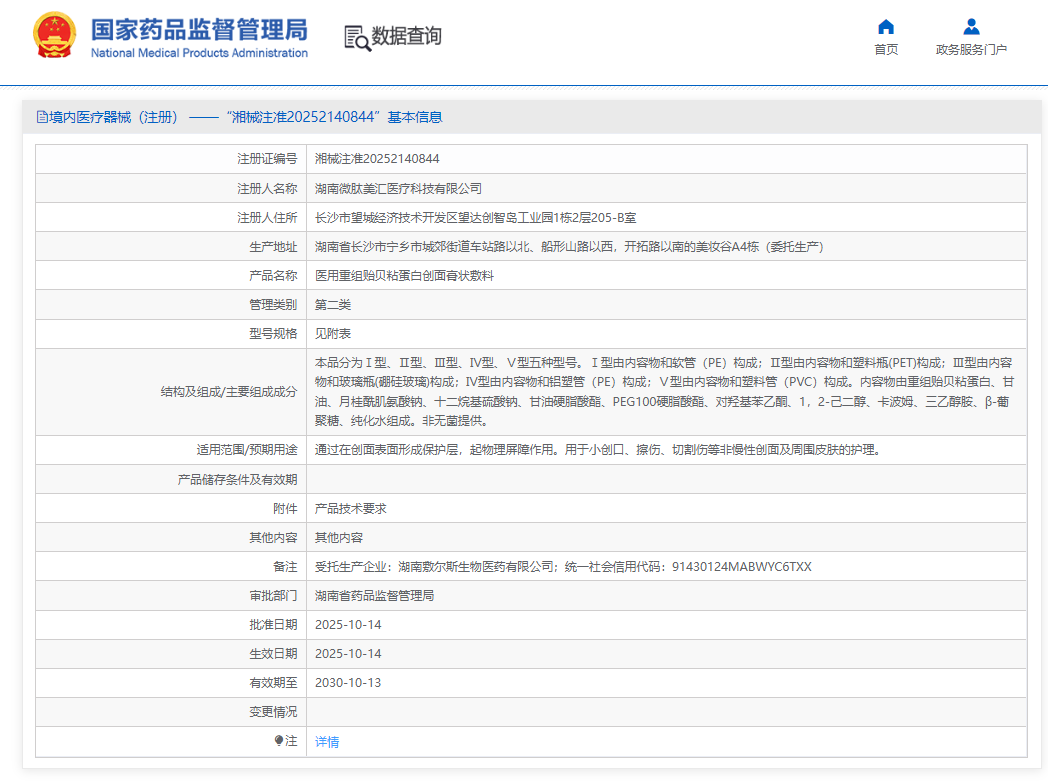The width and height of the screenshot is (1048, 782).
Task: Open the 数据查询 data query icon
Action: [x=394, y=37]
